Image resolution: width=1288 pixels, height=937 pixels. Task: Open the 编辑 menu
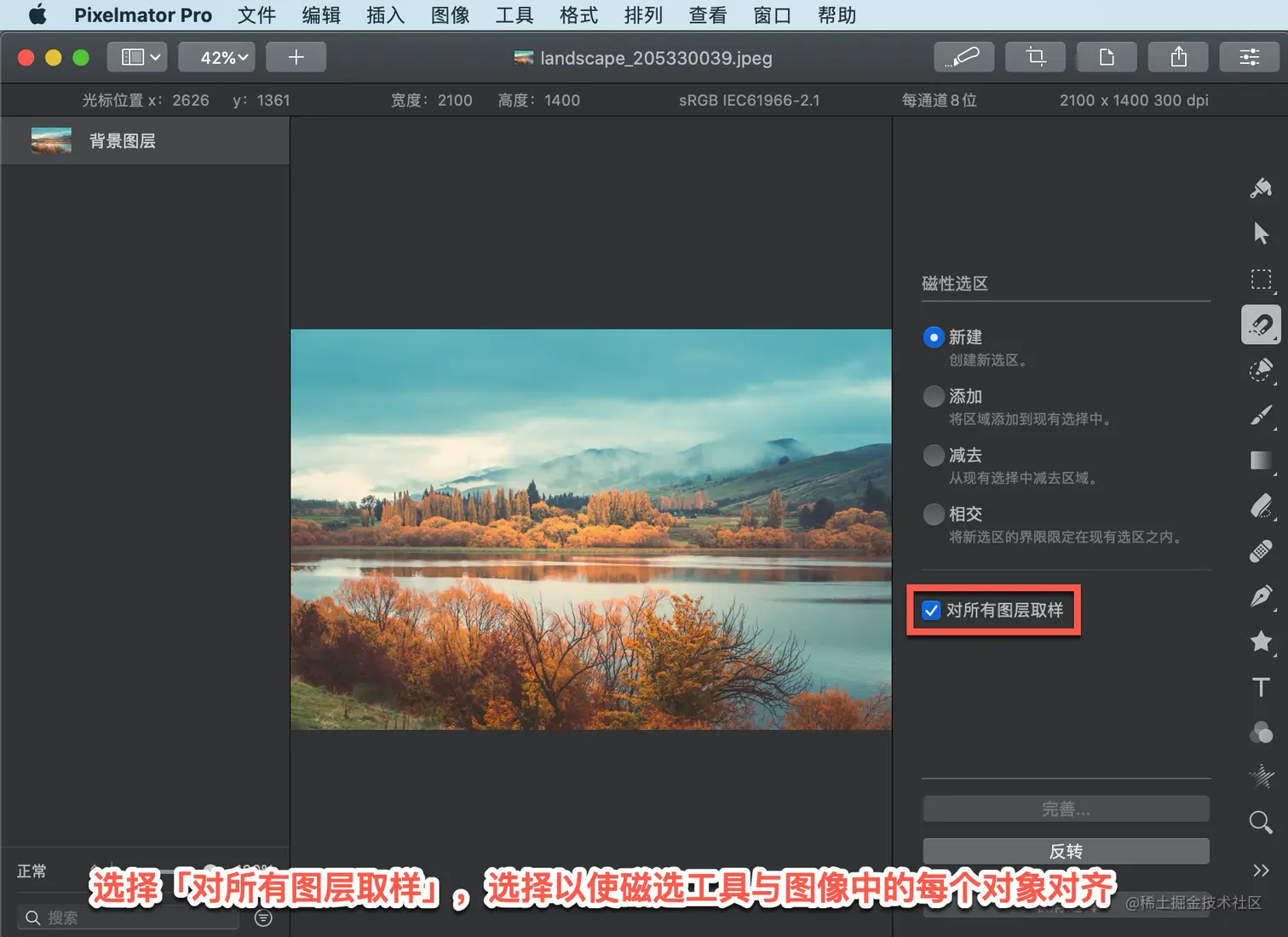coord(321,15)
